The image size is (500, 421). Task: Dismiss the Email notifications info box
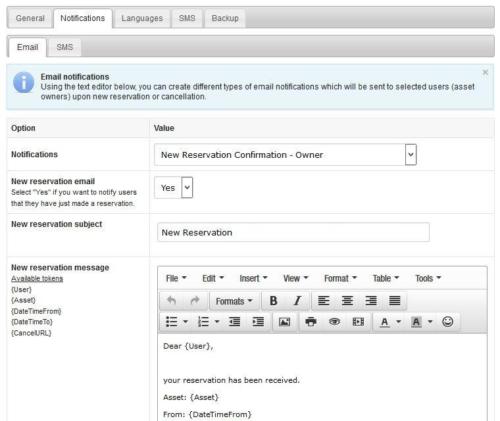[485, 72]
